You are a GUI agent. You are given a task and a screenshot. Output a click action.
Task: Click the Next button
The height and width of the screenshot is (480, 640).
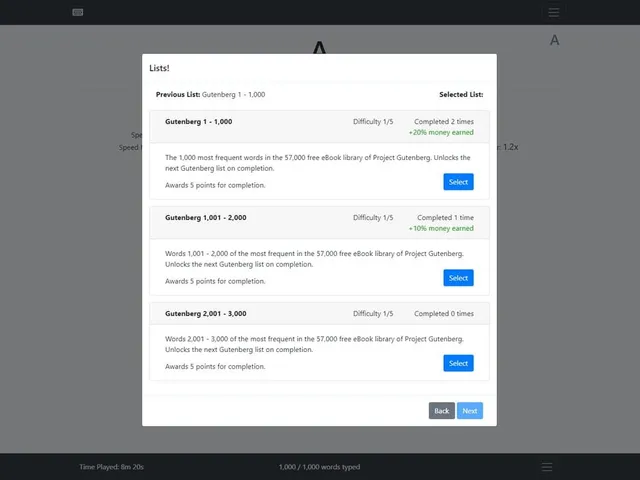(470, 411)
